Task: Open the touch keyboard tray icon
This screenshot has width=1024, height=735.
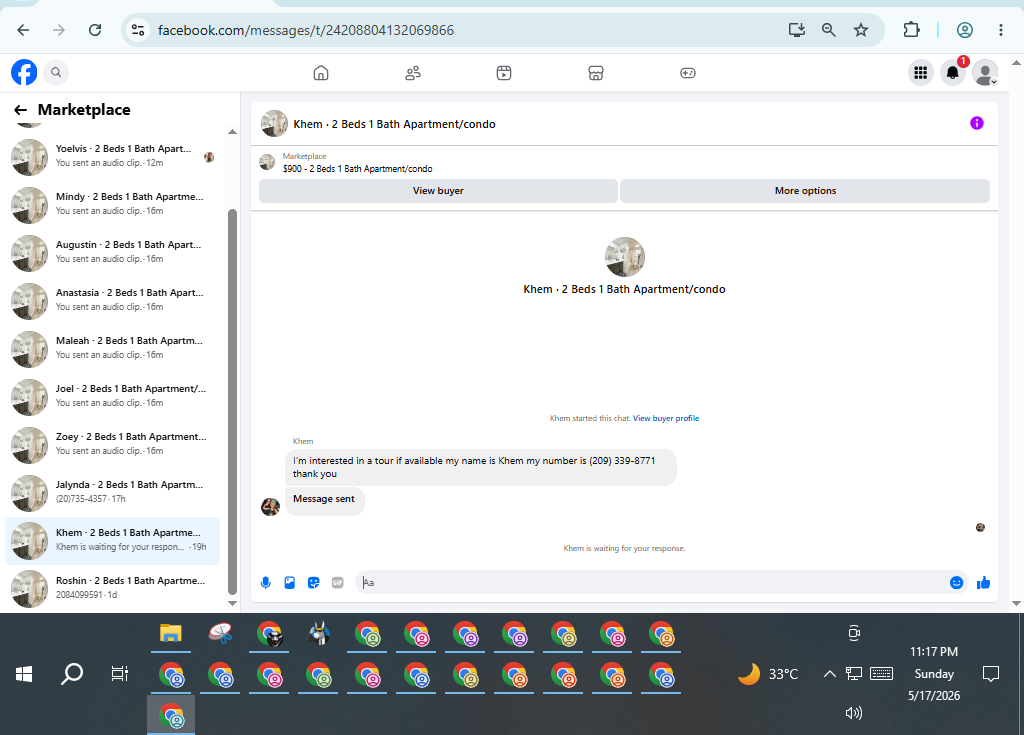Action: tap(882, 674)
